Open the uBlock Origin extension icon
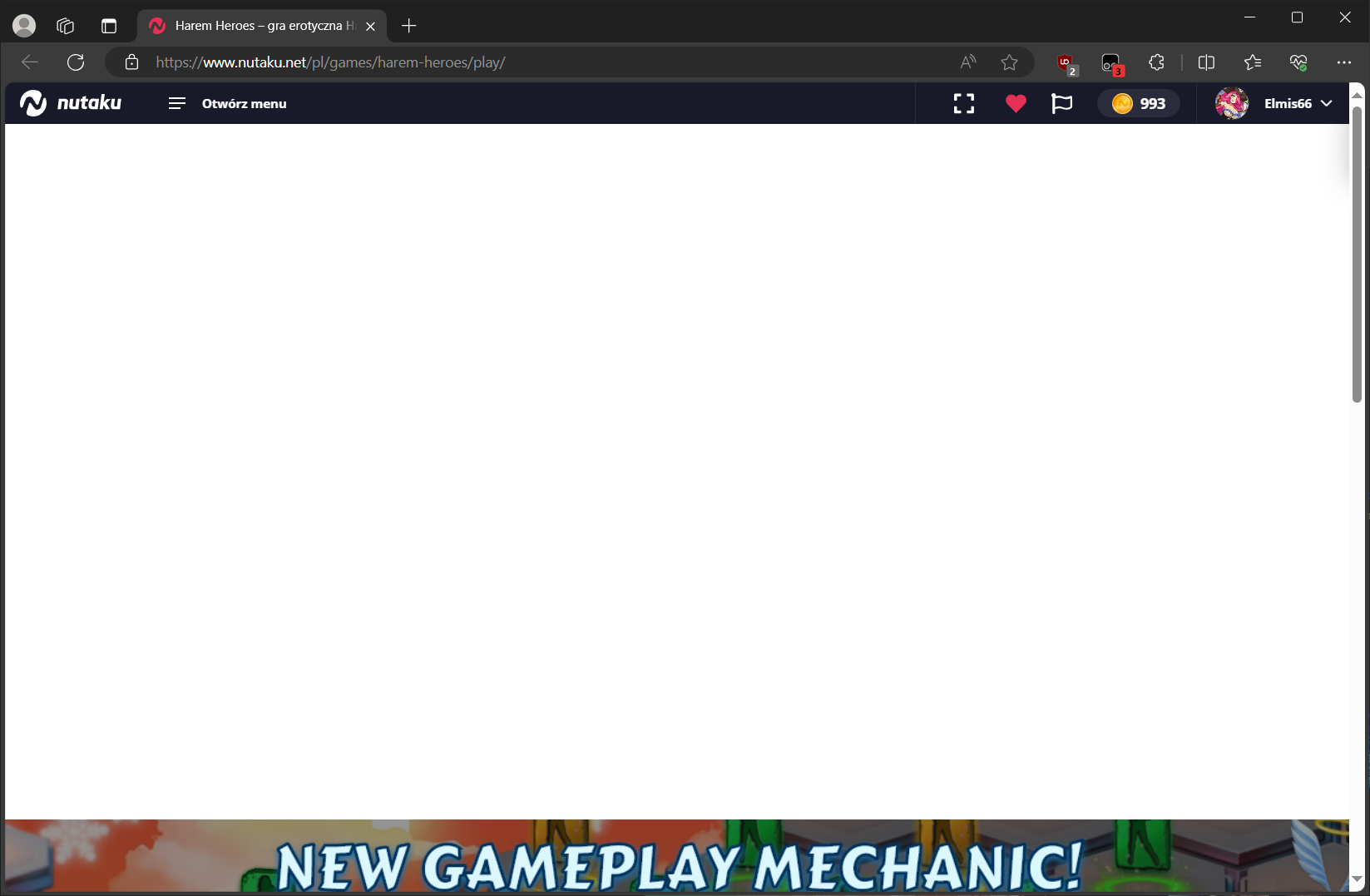The image size is (1370, 896). pyautogui.click(x=1065, y=62)
